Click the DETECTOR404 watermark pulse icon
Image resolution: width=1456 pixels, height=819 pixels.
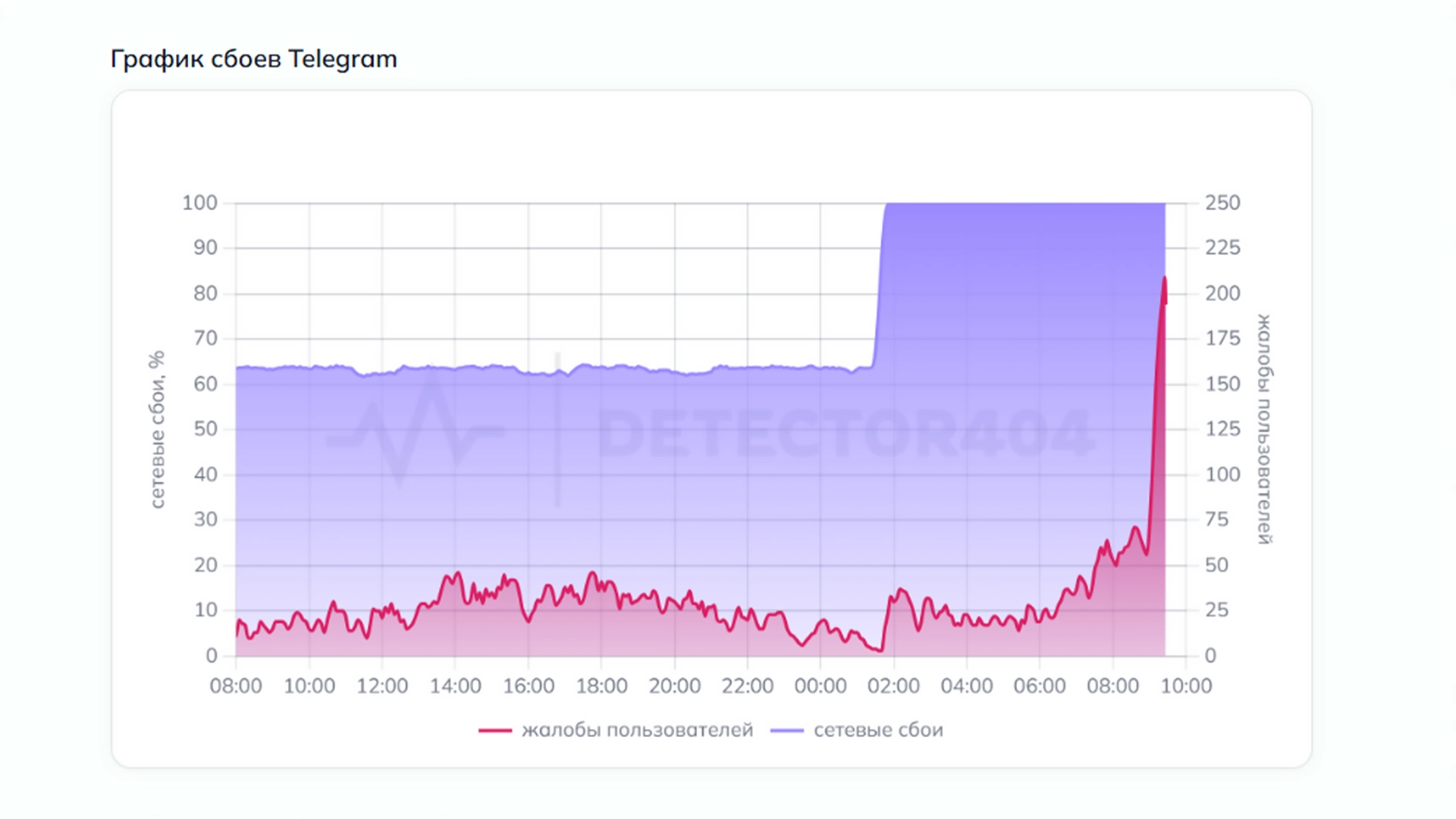click(416, 430)
